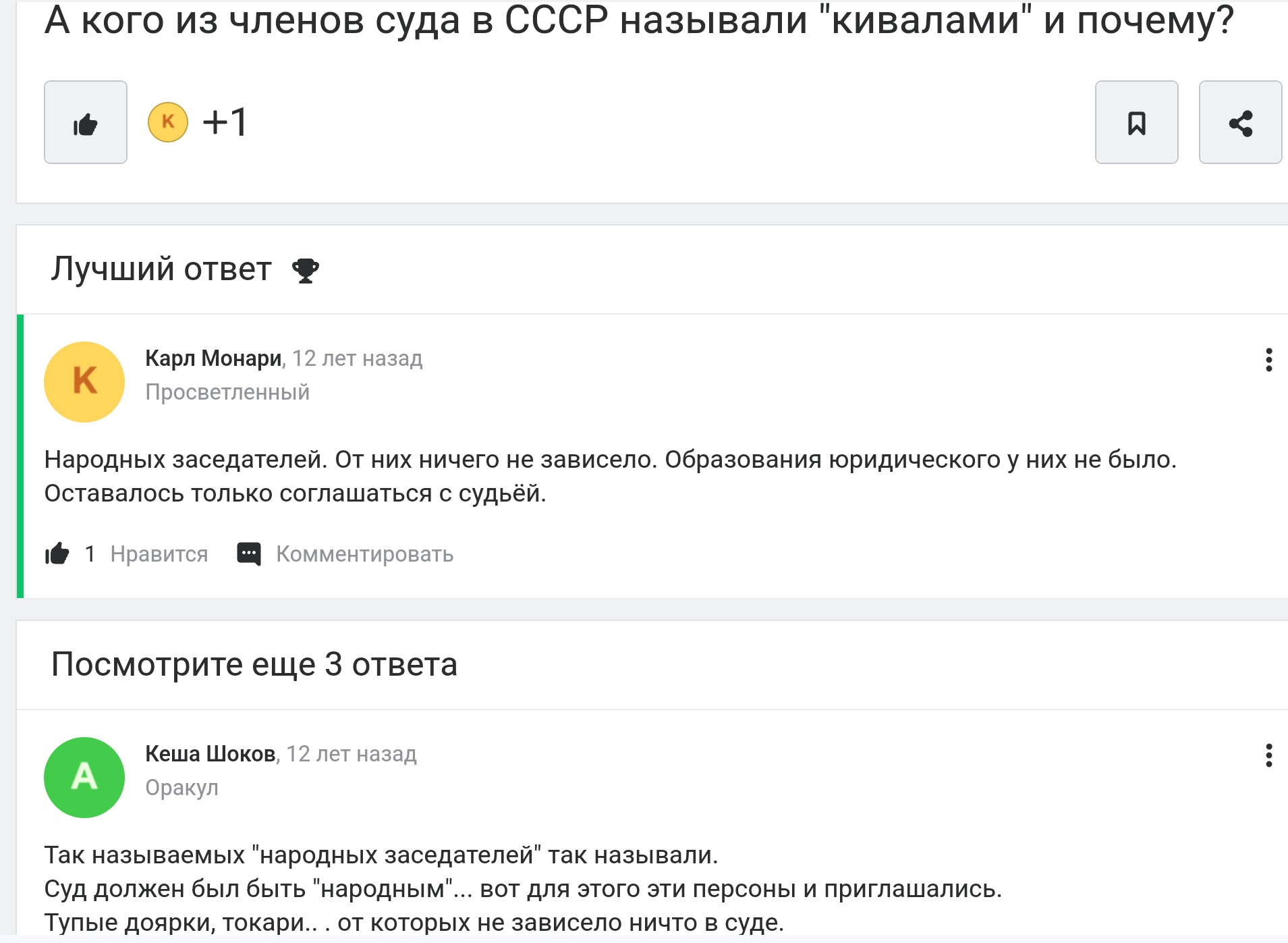
Task: Click the Посмотрите еще 3 ответа heading
Action: (x=254, y=664)
